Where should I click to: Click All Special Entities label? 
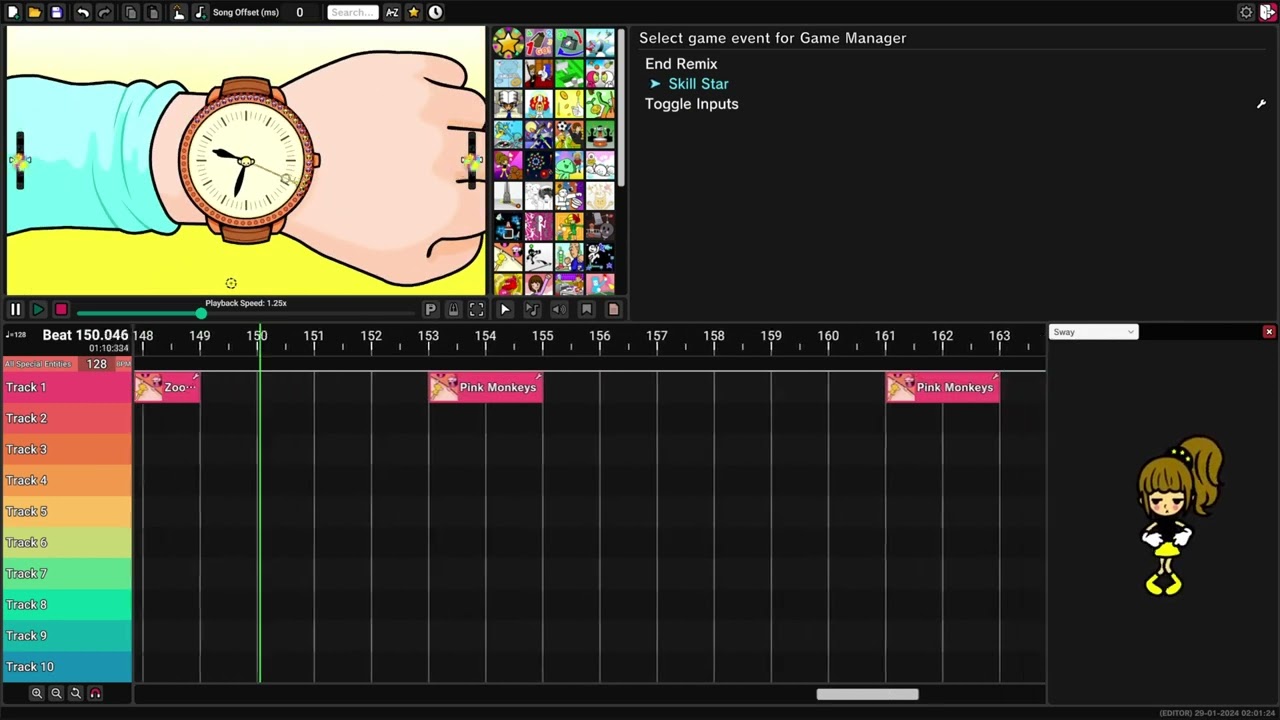(x=38, y=364)
